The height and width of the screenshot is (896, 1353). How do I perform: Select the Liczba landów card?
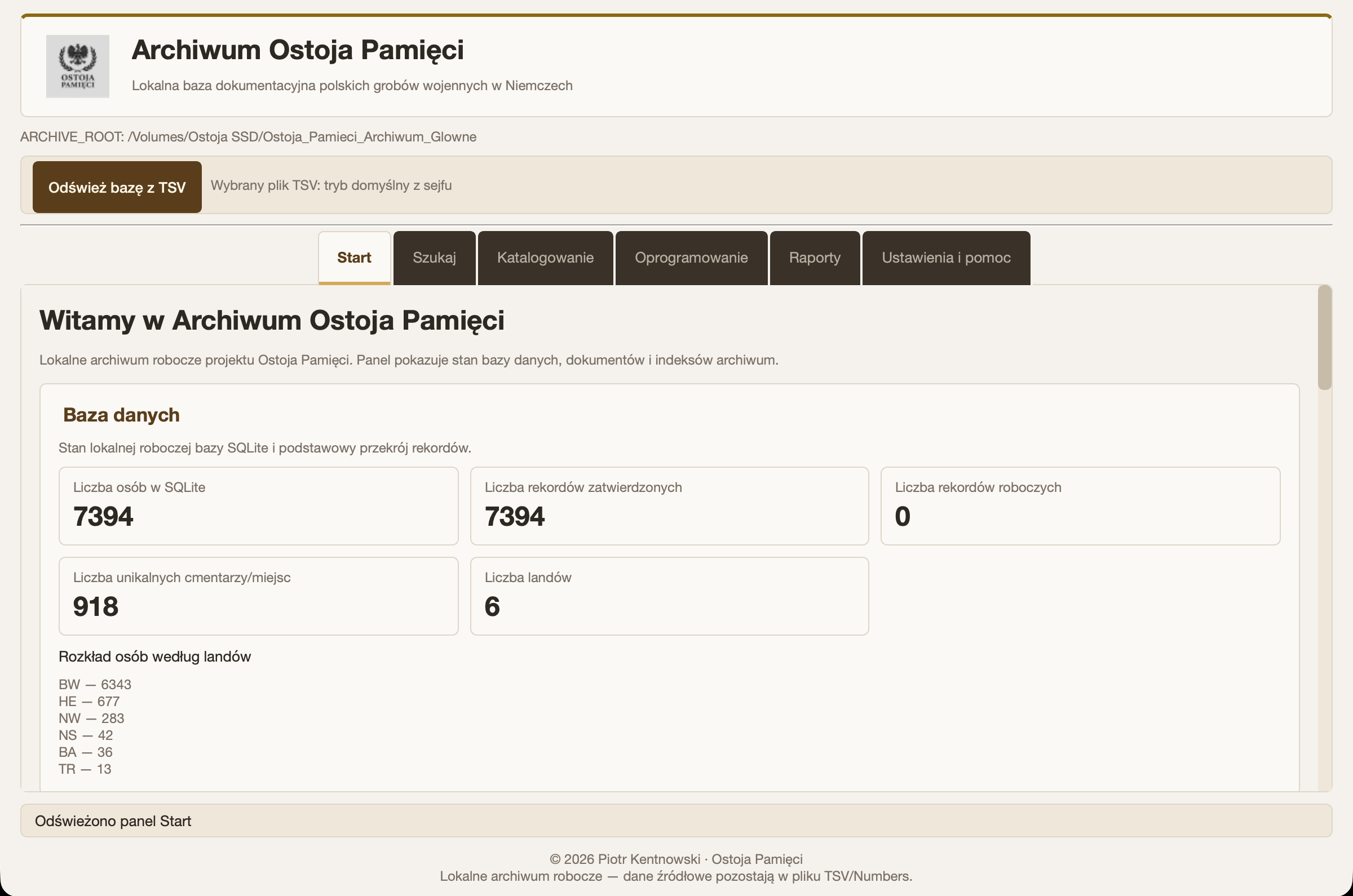point(669,597)
